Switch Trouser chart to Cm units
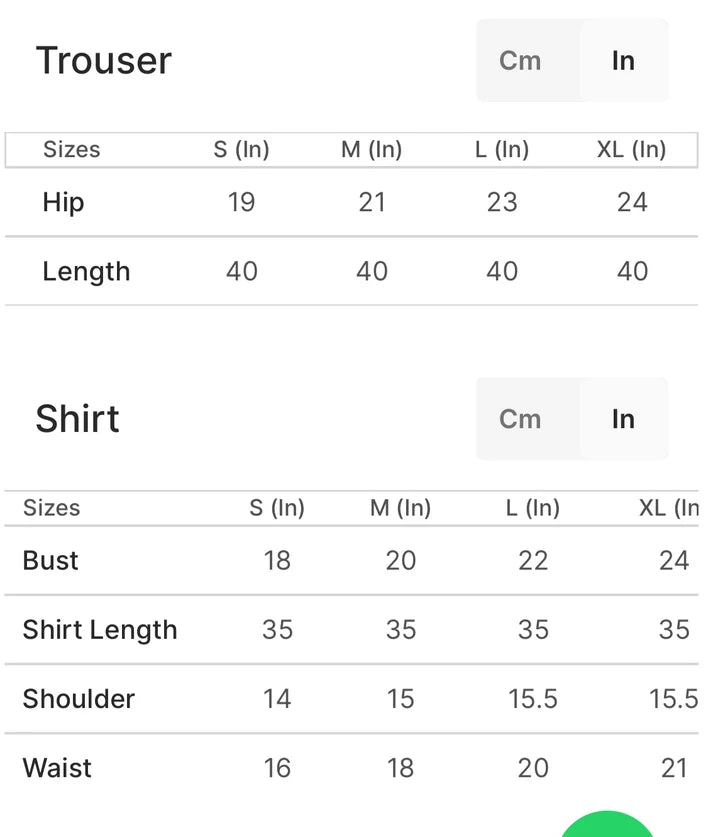The image size is (713, 837). pos(520,60)
